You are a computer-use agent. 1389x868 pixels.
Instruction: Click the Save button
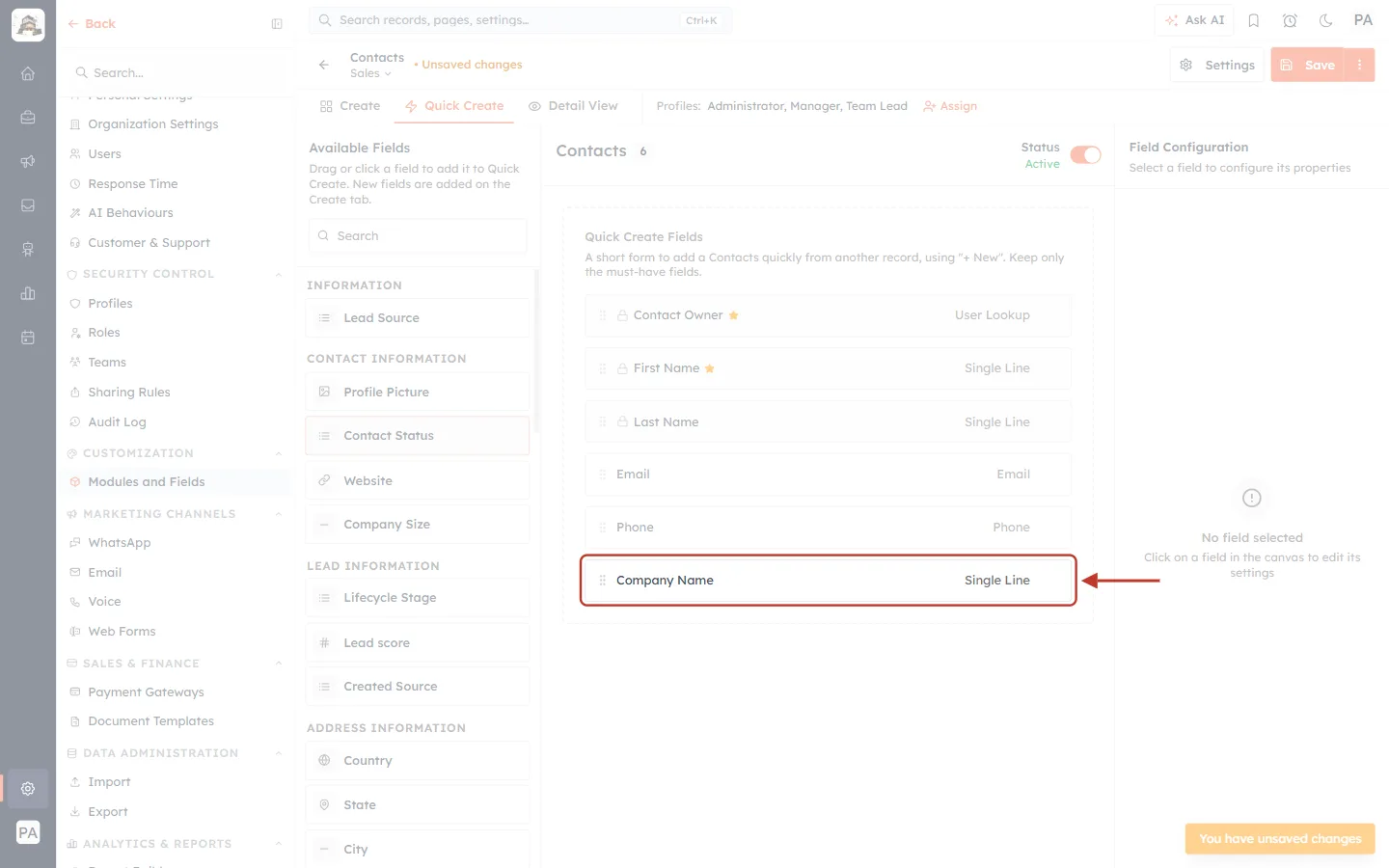1308,65
